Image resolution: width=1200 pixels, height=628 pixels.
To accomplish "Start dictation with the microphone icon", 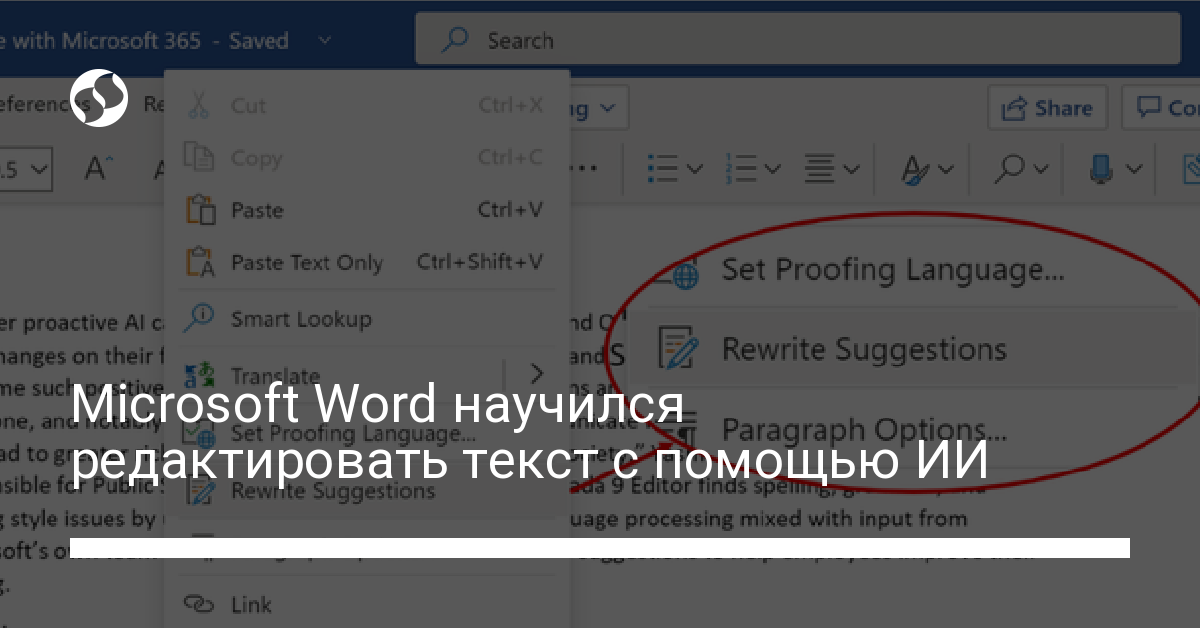I will tap(1101, 168).
